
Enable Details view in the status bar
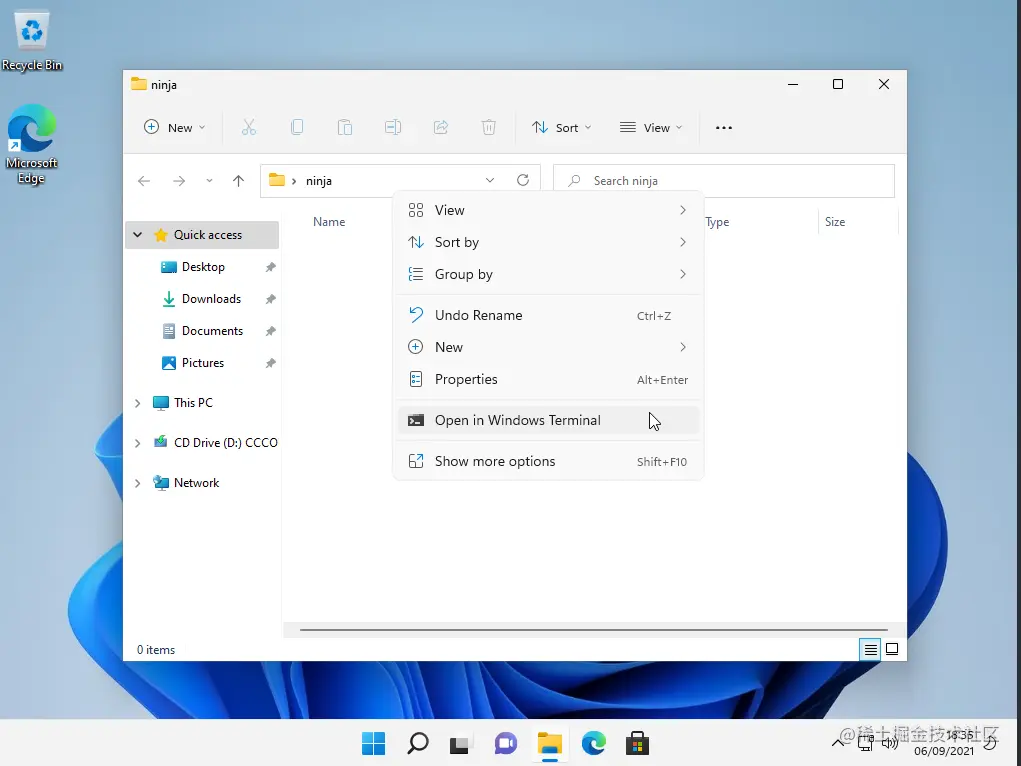click(x=869, y=649)
